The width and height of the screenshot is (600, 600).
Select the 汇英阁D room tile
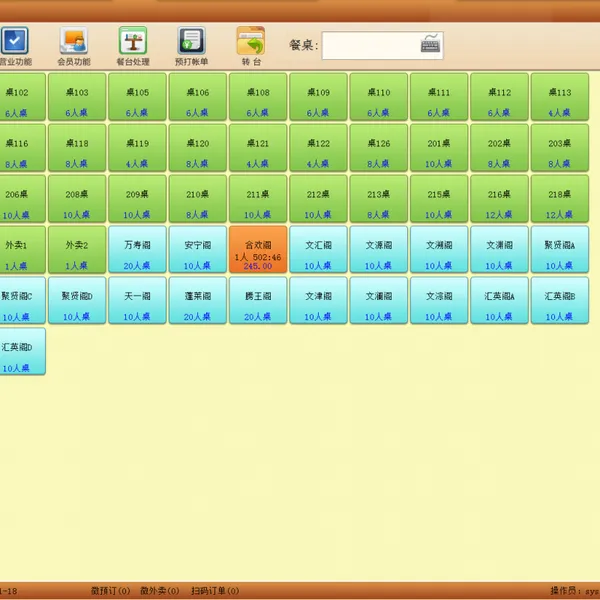[23, 351]
